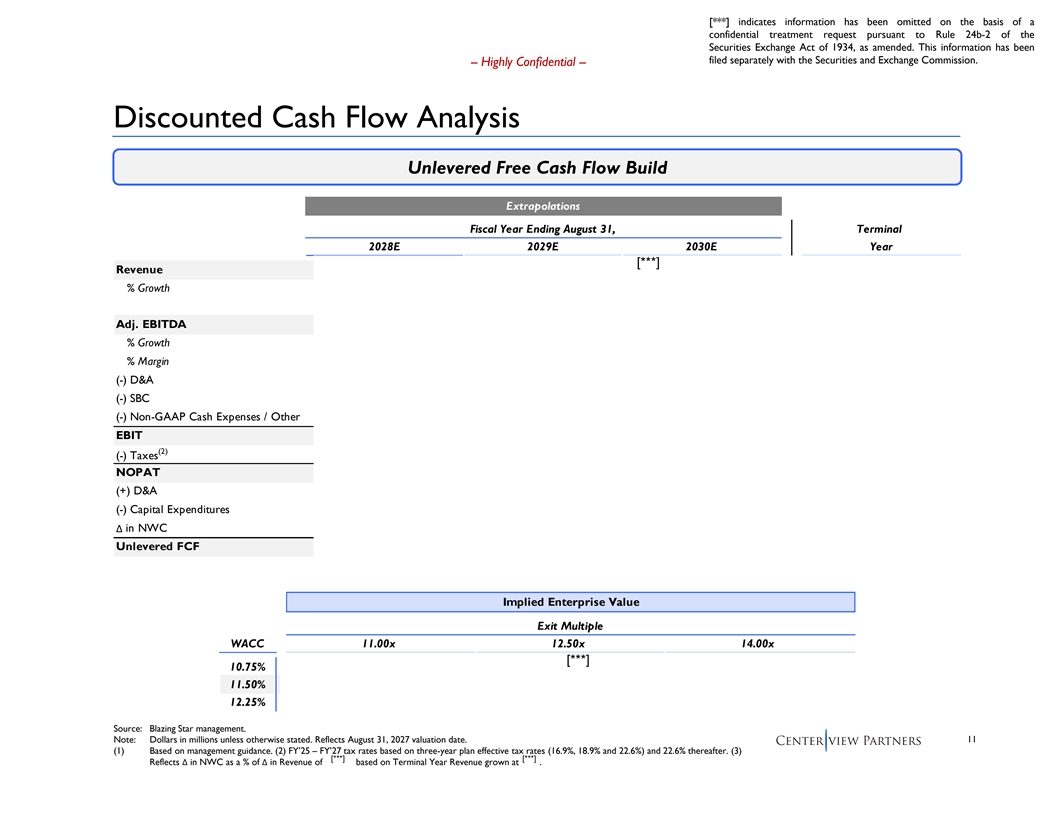Click the redacted [***] marker under 2030E
This screenshot has height=816, width=1056.
[648, 263]
